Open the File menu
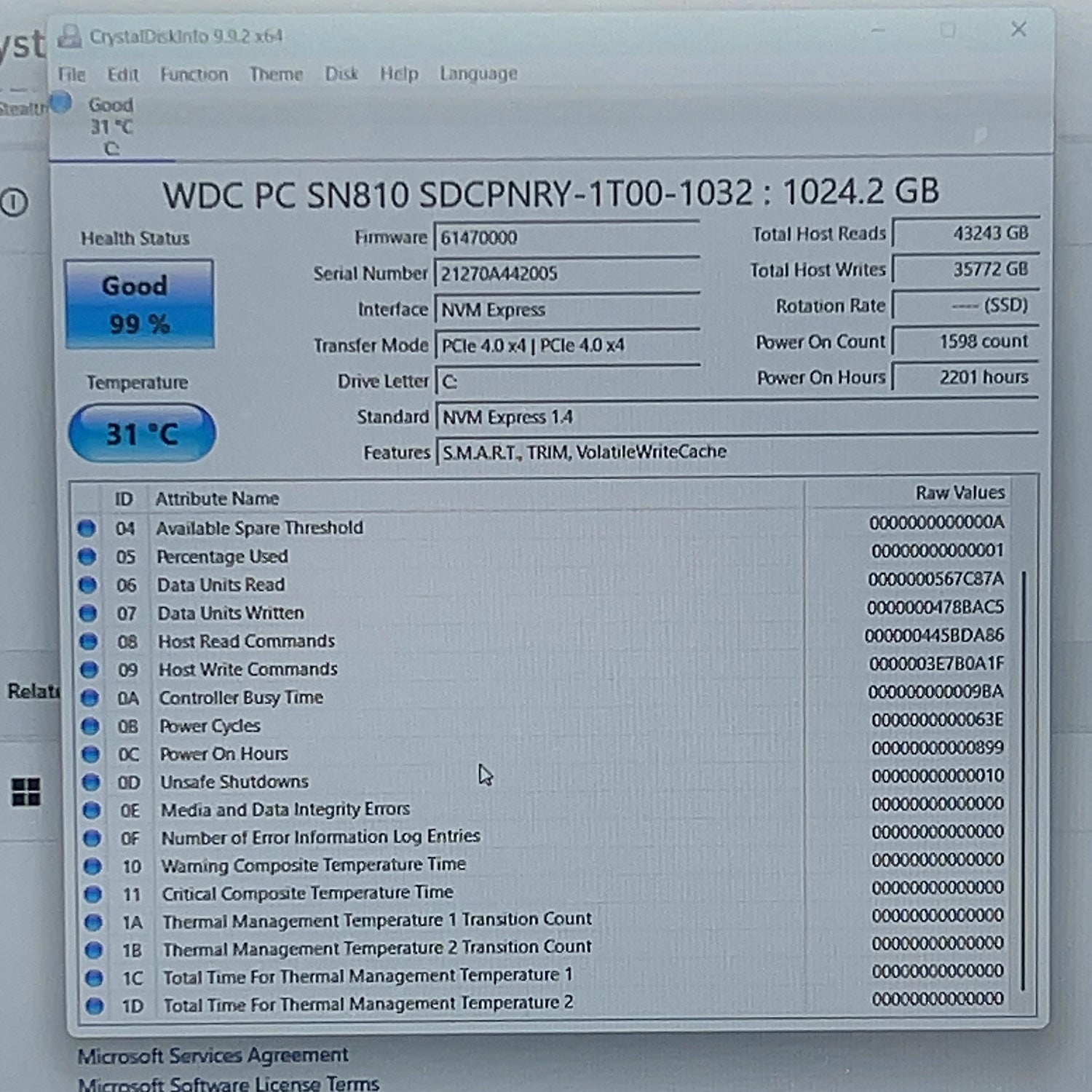Screen dimensions: 1092x1092 click(71, 74)
